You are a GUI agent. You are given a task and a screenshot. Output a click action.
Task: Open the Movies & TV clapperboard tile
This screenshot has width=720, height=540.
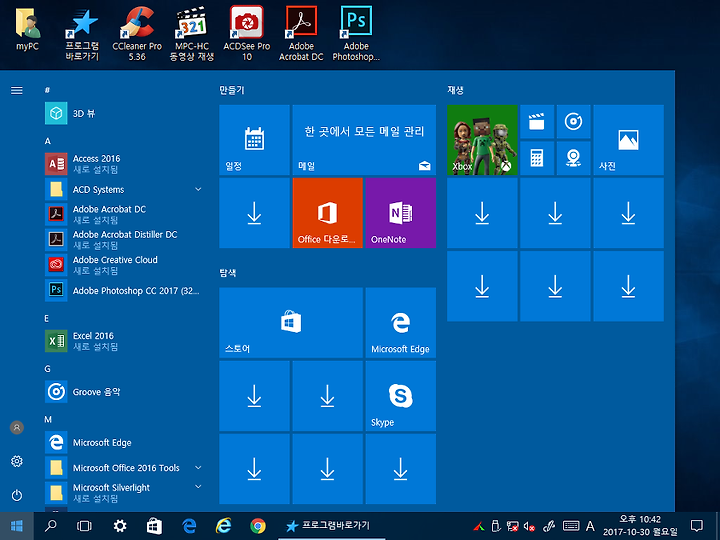[x=537, y=122]
